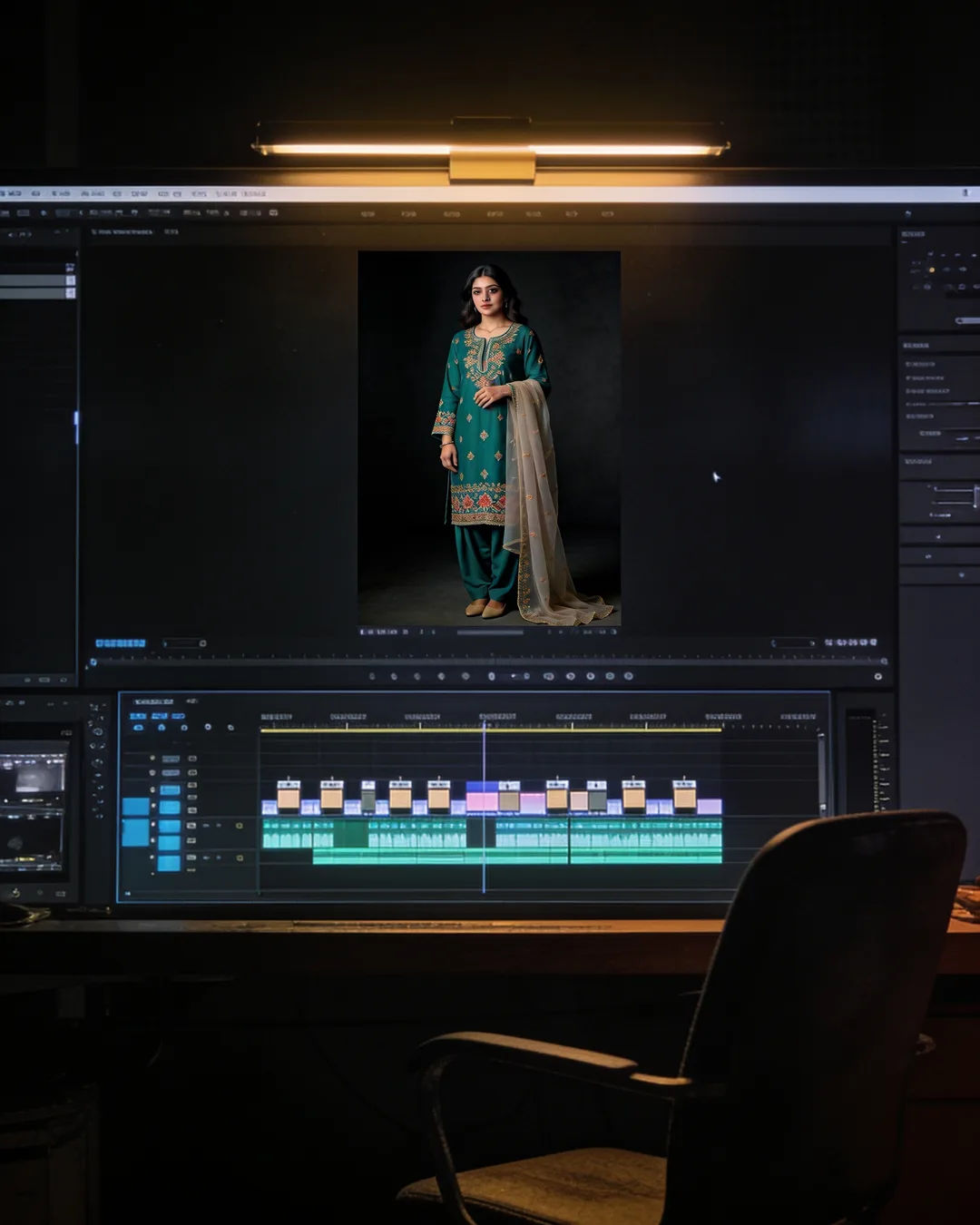
Task: Click the yellow voice-over icon on the lower audio track
Action: (239, 857)
